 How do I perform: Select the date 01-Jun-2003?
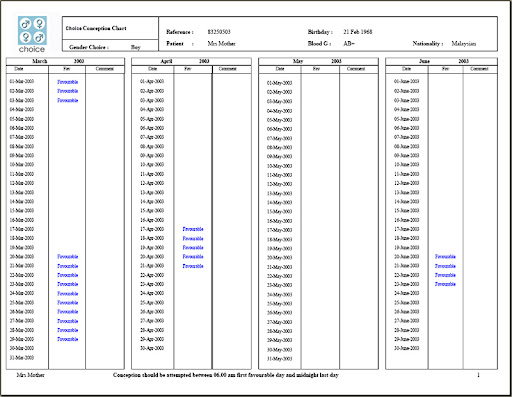[406, 81]
